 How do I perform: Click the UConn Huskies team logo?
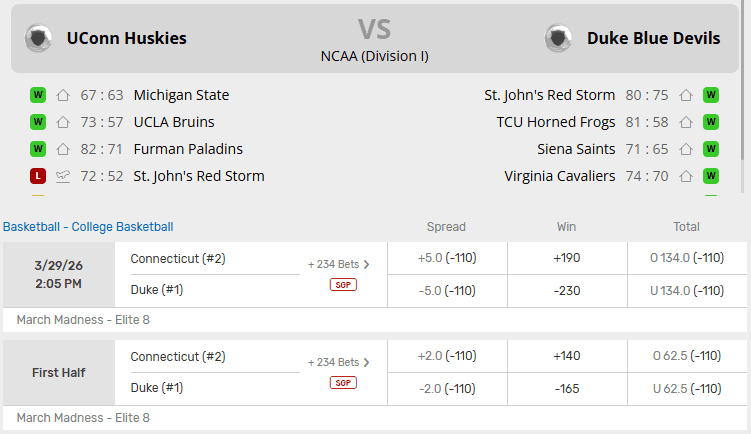(x=39, y=38)
